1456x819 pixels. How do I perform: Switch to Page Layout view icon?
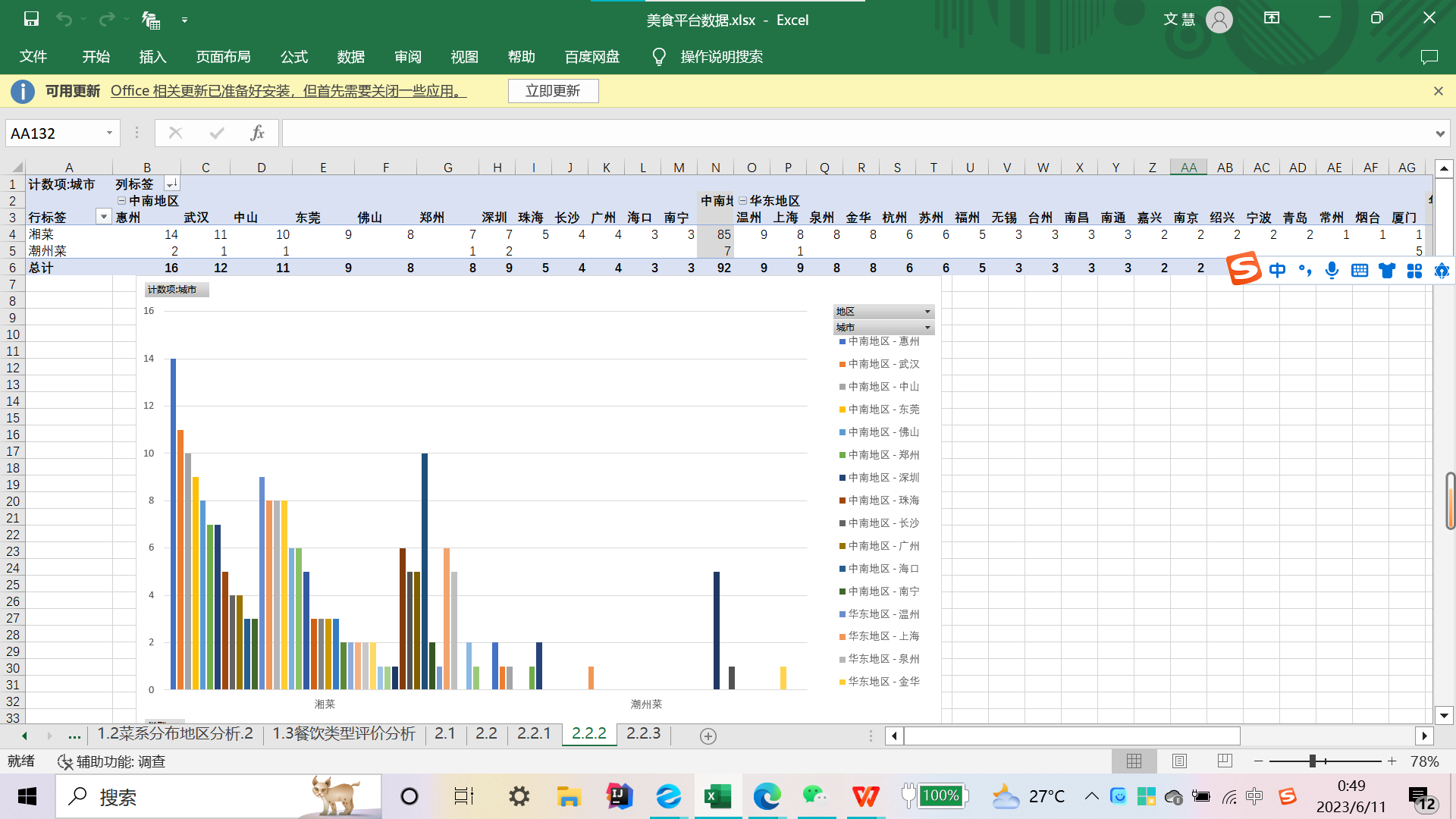pyautogui.click(x=1179, y=761)
